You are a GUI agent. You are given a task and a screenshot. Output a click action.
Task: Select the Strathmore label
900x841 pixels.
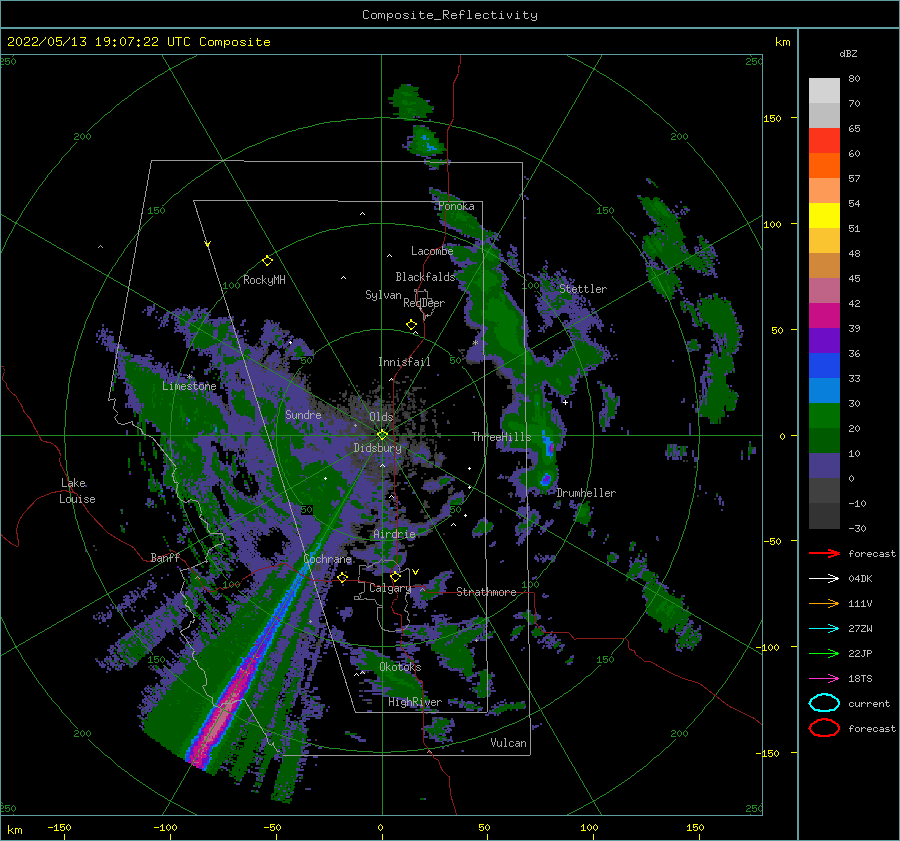pyautogui.click(x=487, y=592)
